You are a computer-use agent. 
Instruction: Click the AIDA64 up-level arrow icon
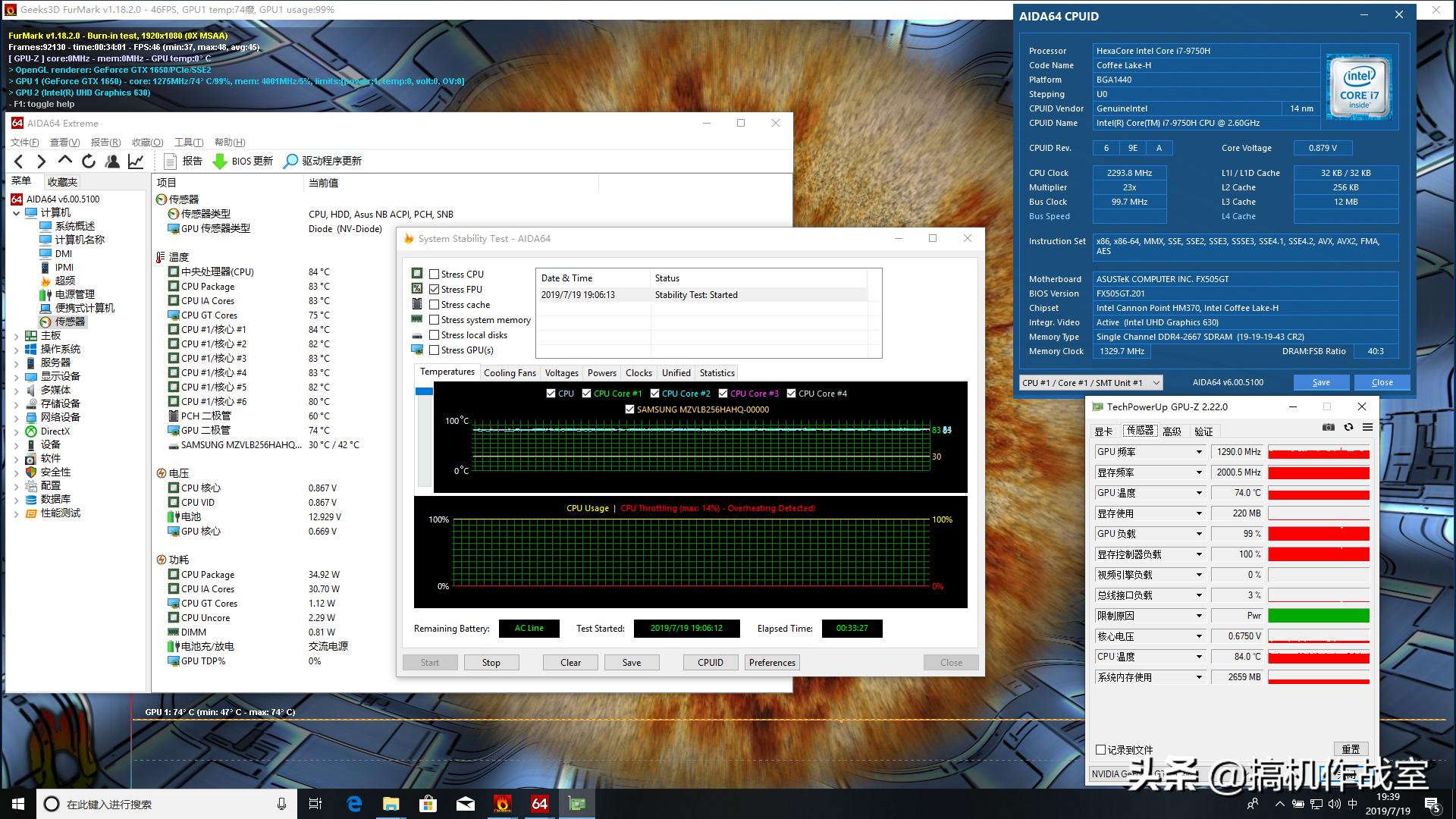(65, 161)
